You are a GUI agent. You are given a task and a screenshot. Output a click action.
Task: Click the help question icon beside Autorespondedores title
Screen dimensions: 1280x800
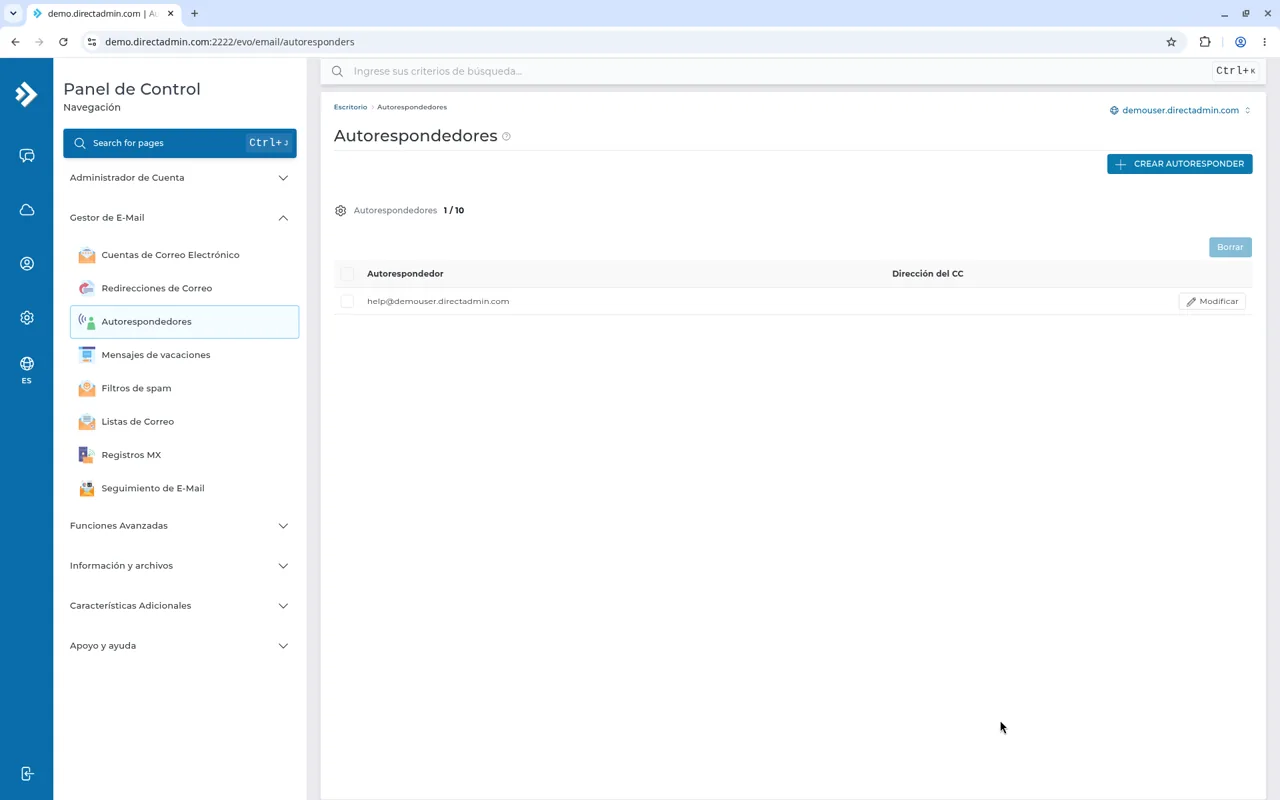coord(507,137)
